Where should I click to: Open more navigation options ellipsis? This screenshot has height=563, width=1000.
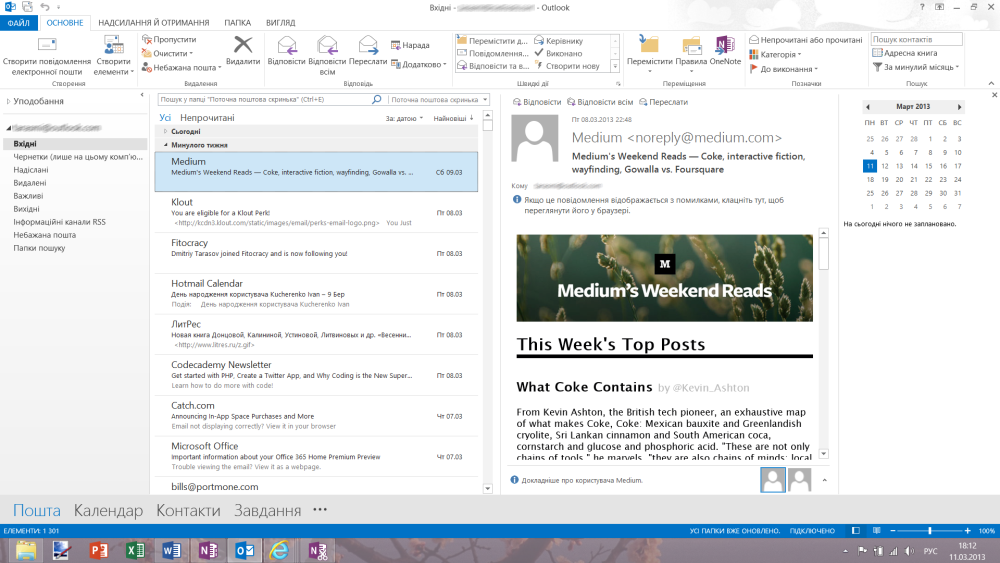(x=320, y=509)
